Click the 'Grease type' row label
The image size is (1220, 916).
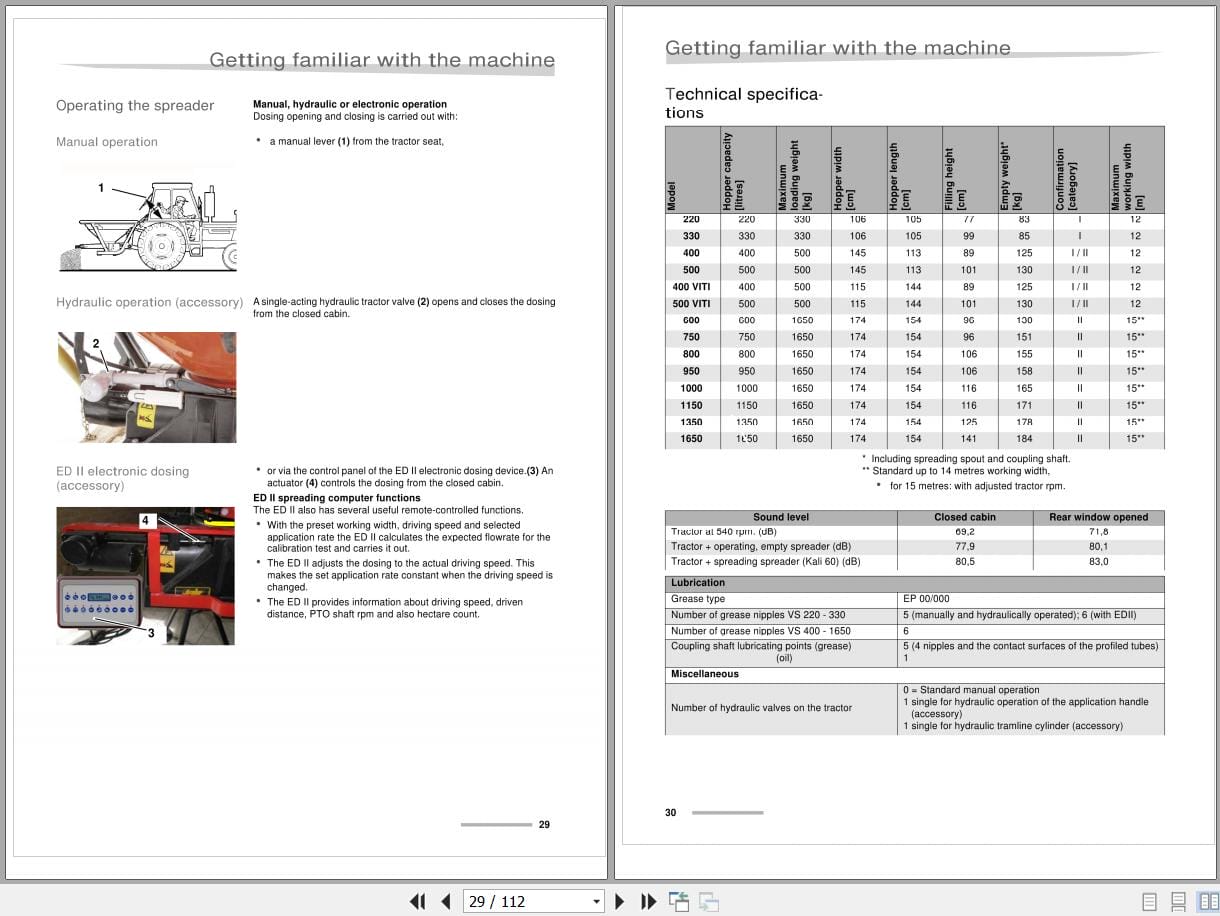[698, 599]
